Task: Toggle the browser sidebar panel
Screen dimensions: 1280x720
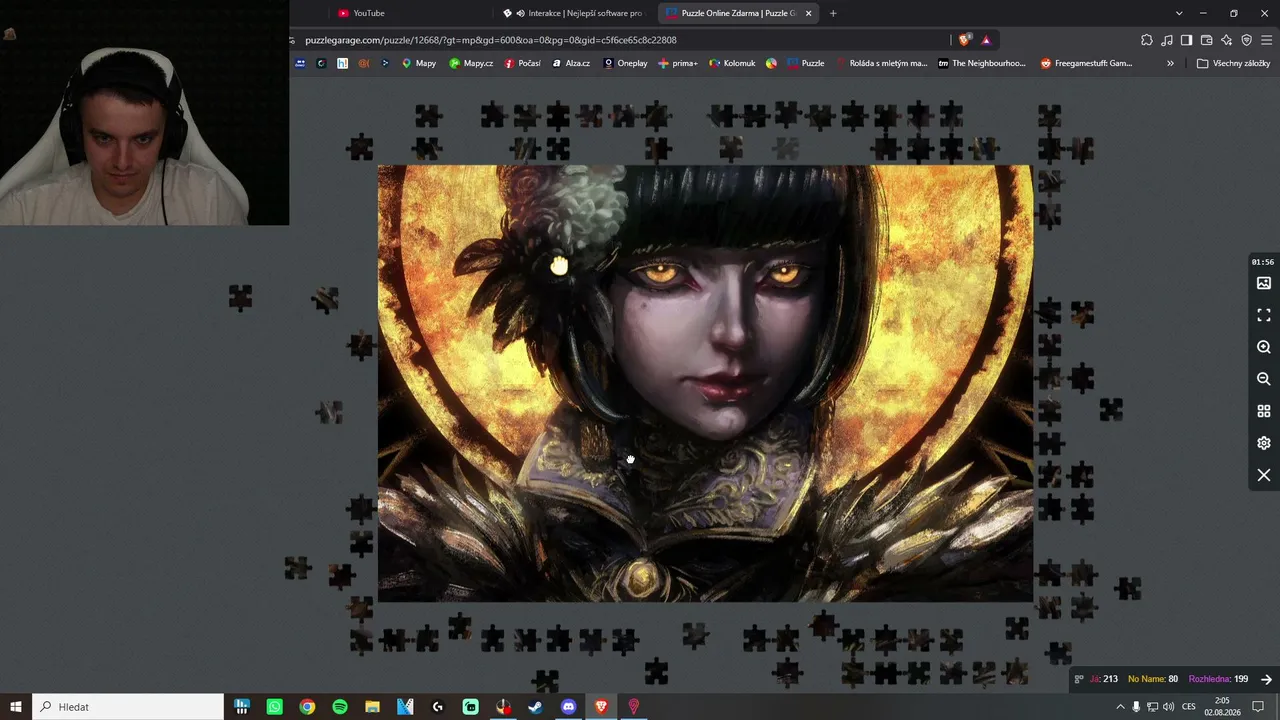Action: 1186,40
